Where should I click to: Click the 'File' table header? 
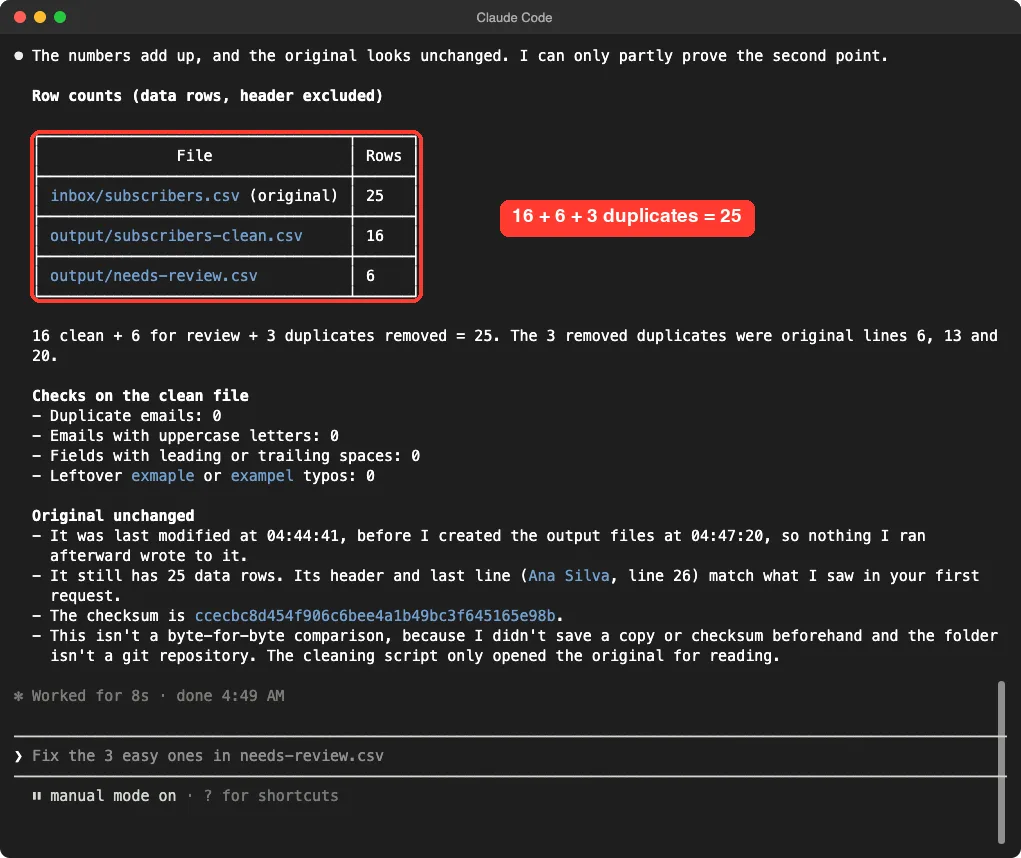(x=194, y=156)
